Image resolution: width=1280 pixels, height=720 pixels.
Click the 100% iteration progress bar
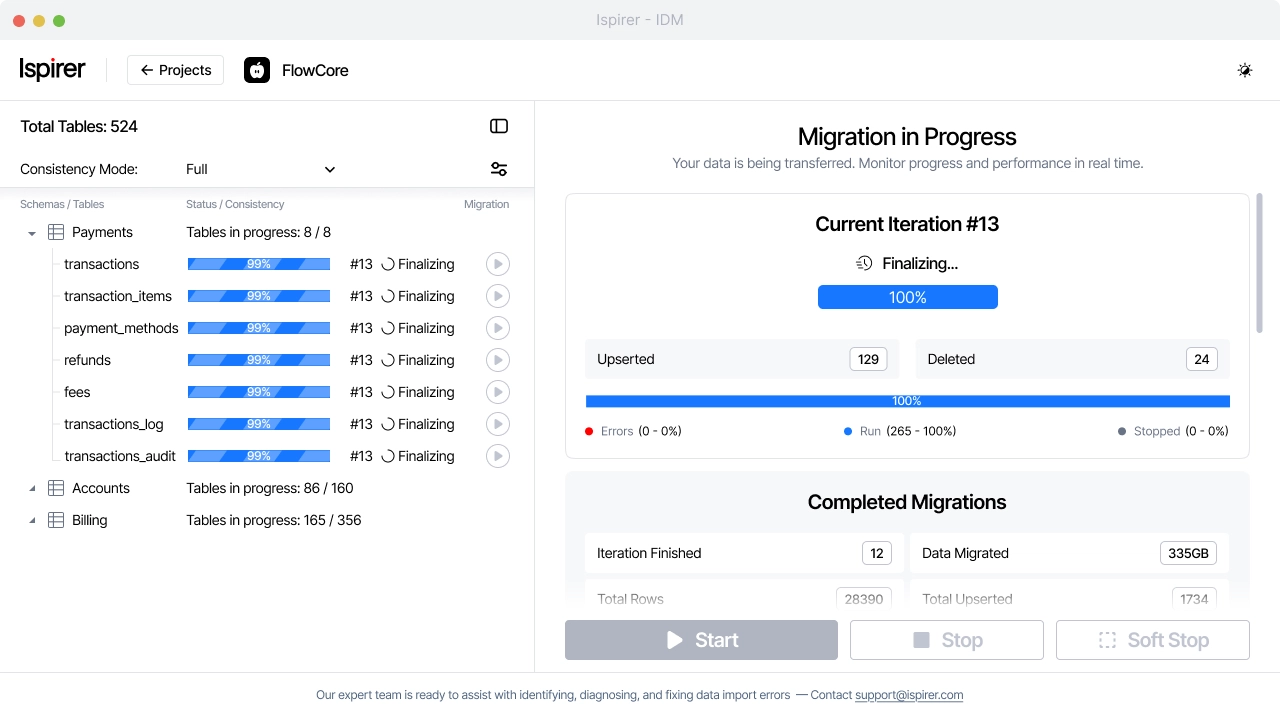[907, 297]
